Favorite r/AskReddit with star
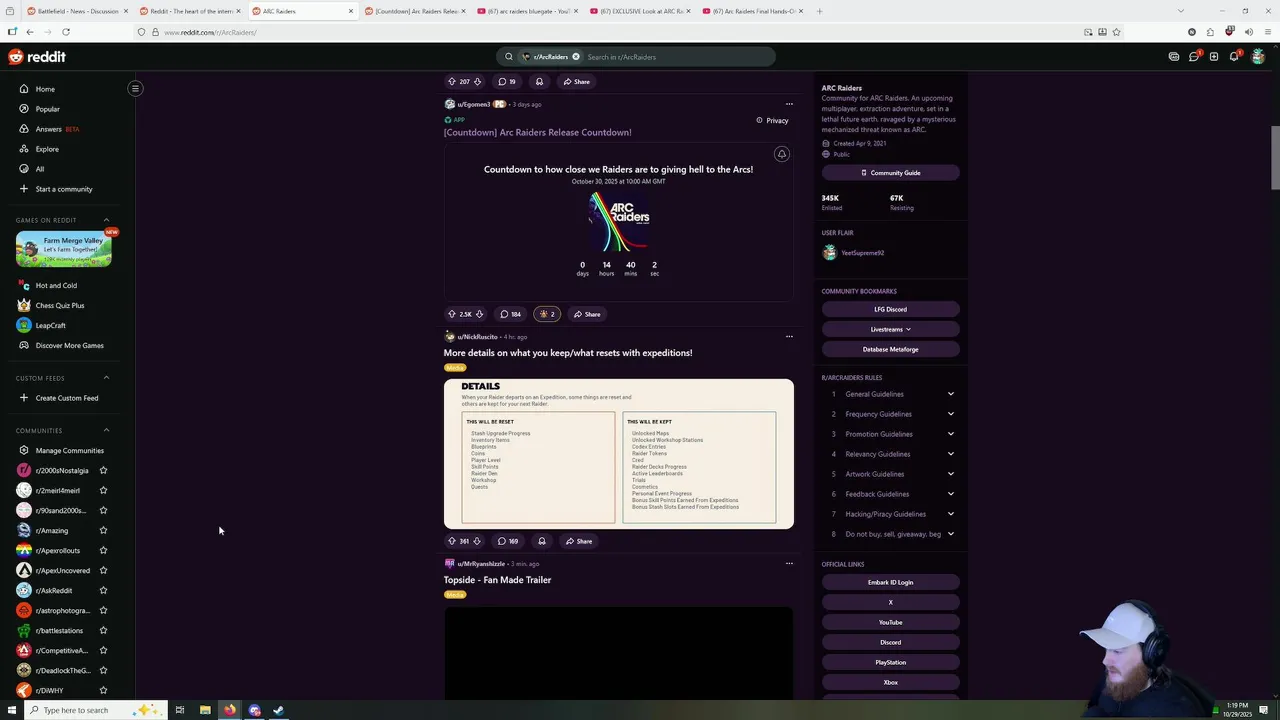This screenshot has height=720, width=1280. [x=103, y=590]
